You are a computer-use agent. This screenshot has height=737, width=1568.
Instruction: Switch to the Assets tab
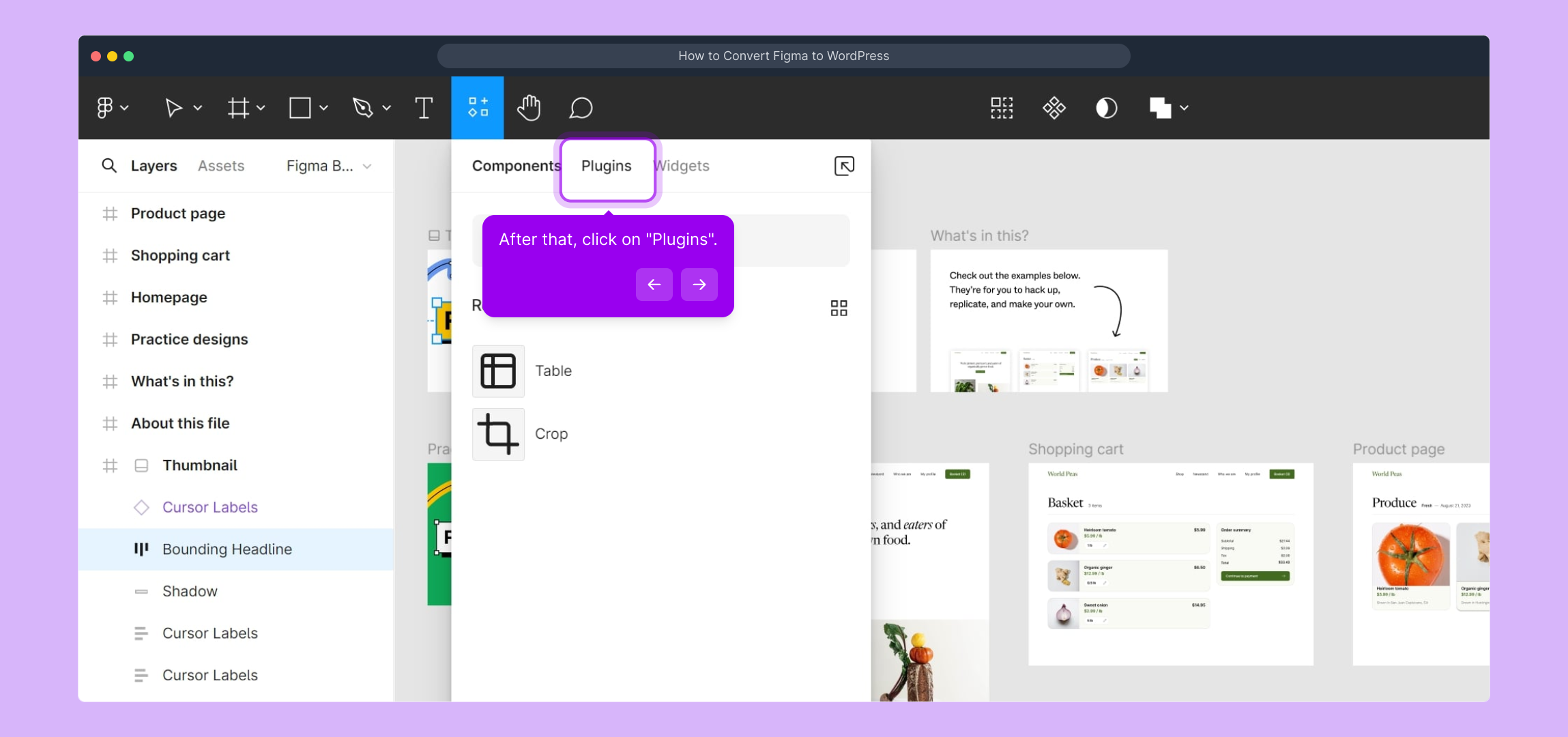point(221,166)
